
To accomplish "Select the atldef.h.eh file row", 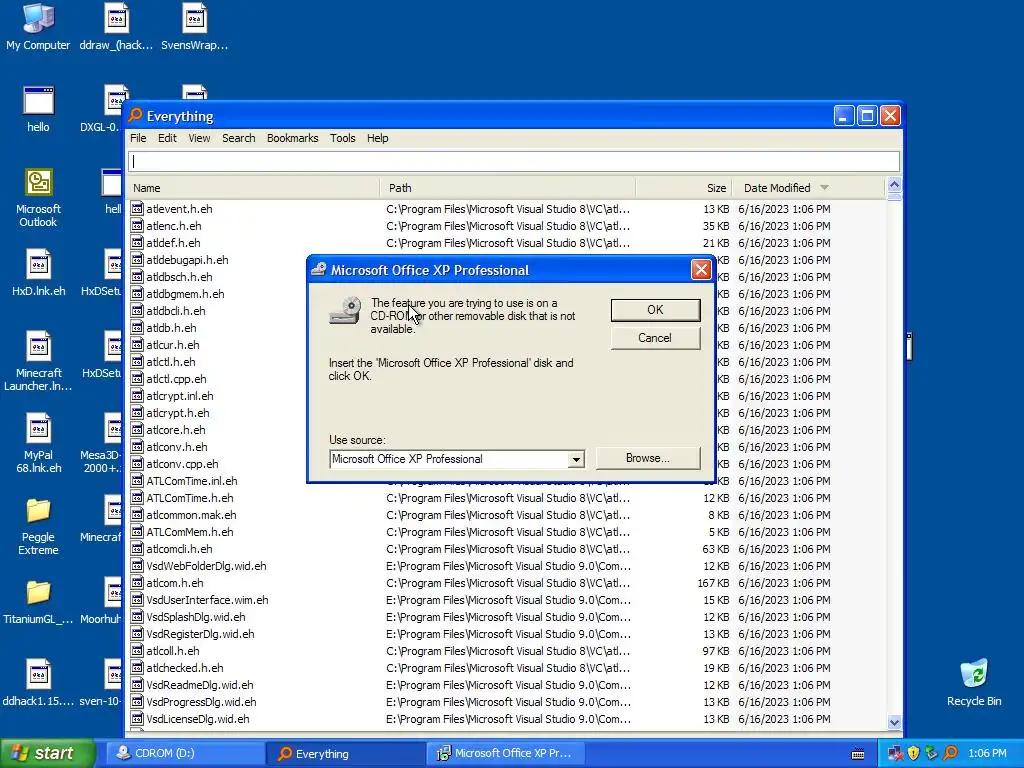I will pos(505,242).
